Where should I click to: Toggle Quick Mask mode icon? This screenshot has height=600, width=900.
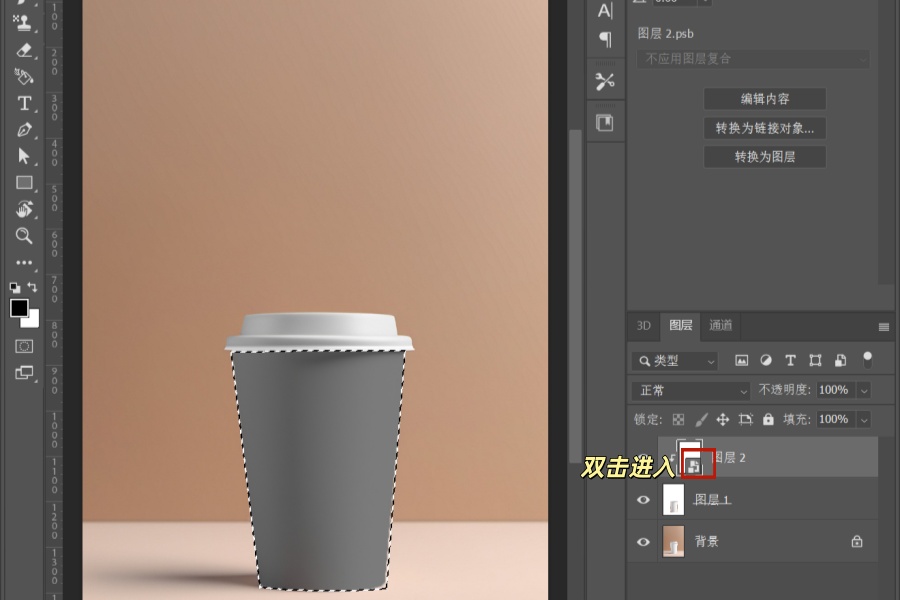(x=24, y=346)
